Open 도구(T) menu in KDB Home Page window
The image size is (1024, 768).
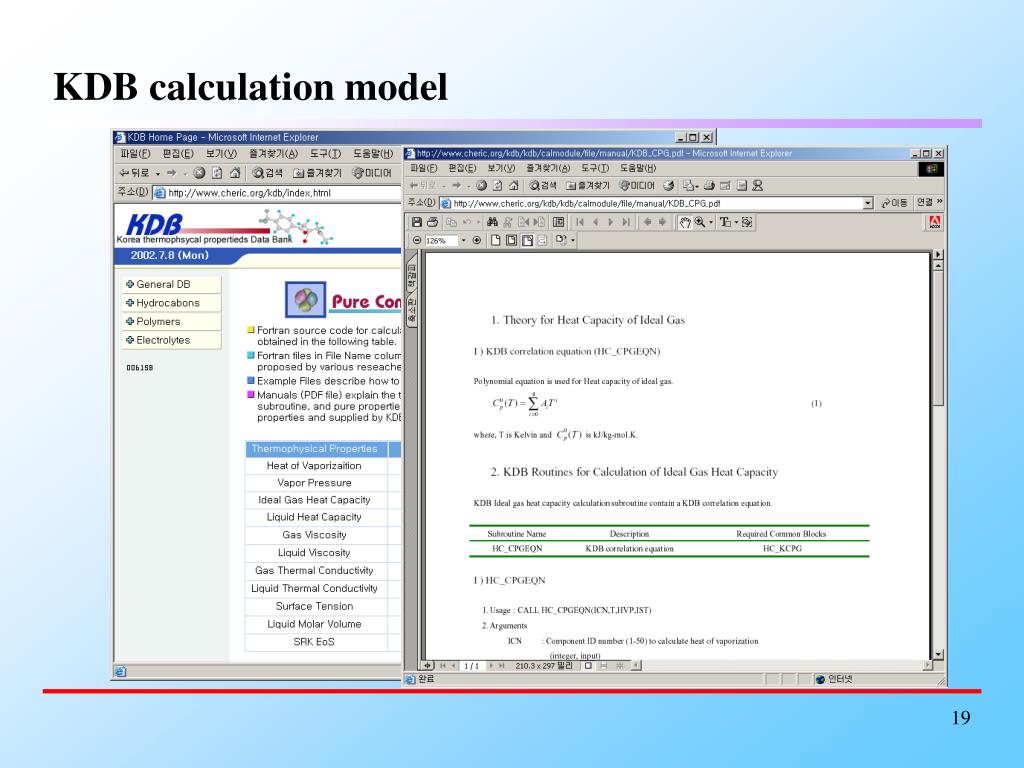[325, 153]
